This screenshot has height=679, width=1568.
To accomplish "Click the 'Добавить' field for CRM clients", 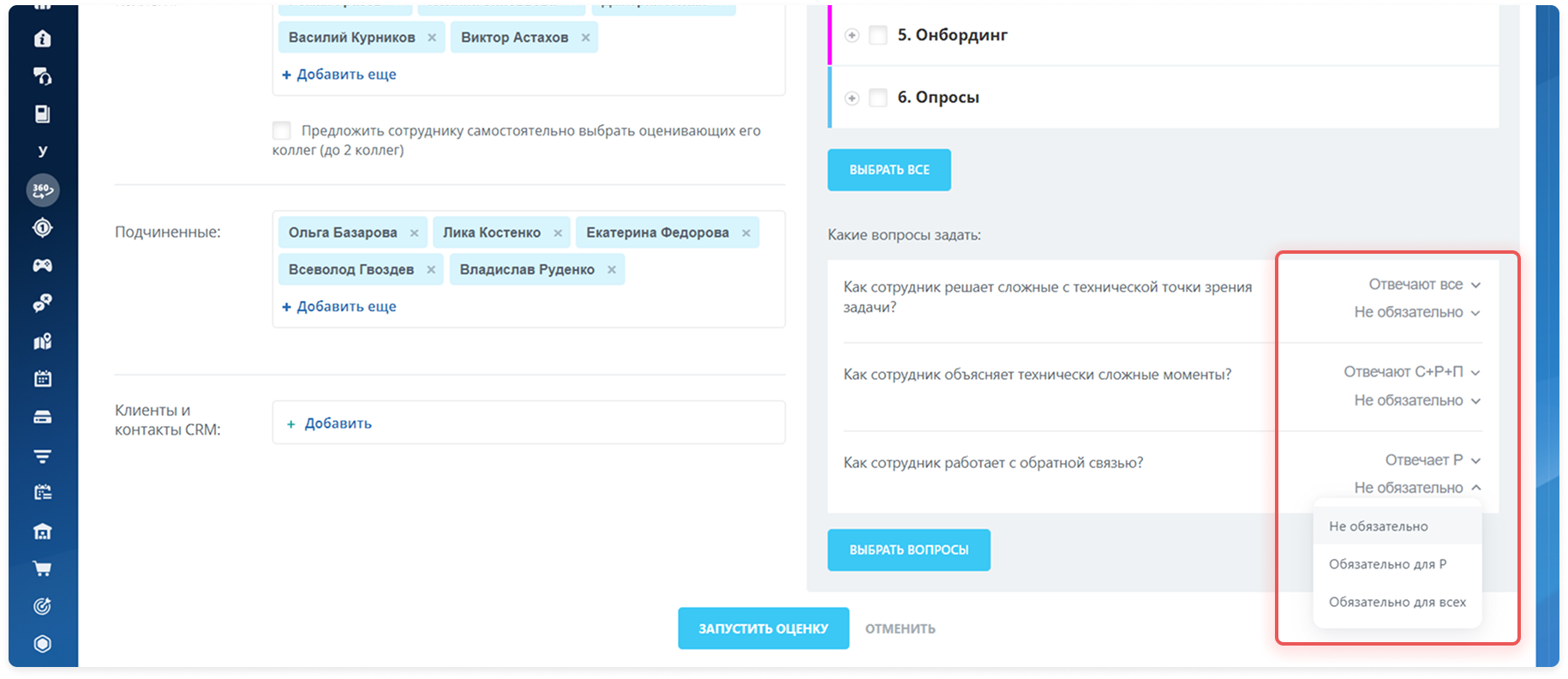I will tap(338, 424).
